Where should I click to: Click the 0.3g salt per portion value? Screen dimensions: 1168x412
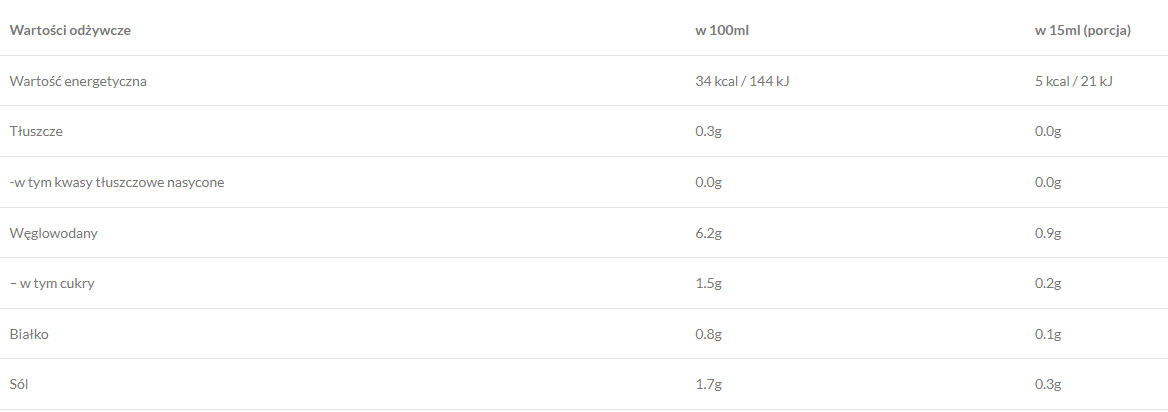coord(1048,384)
